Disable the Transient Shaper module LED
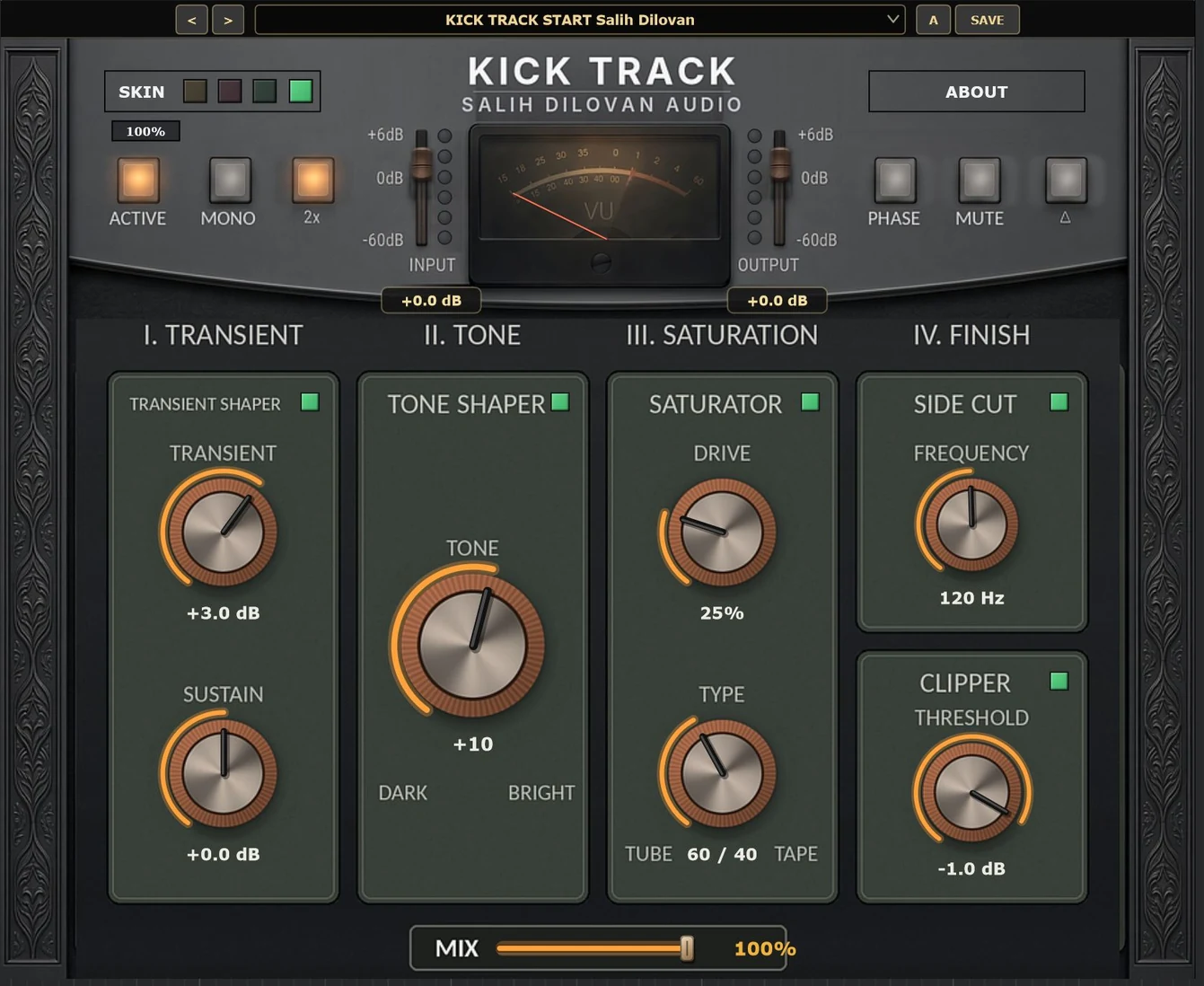This screenshot has width=1204, height=986. 310,402
